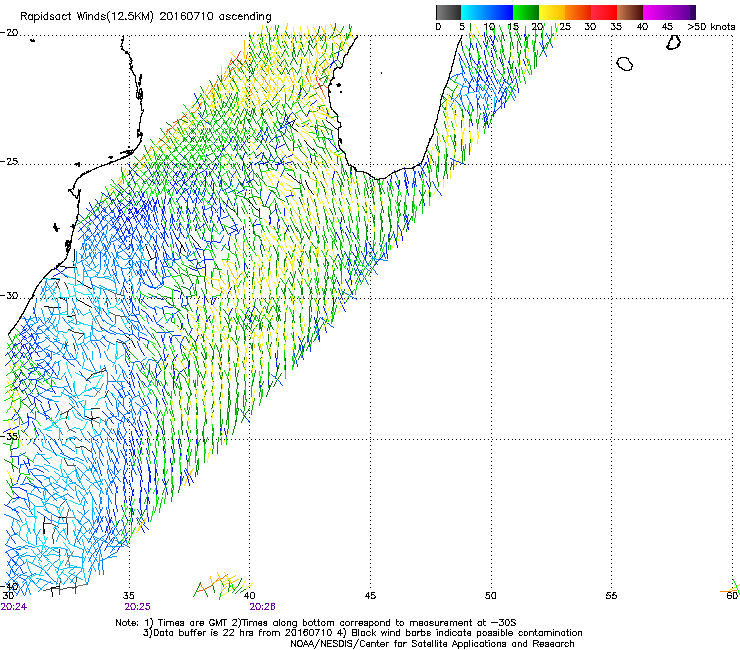Viewport: 740px width, 650px height.
Task: Click the -25 latitude axis label
Action: click(9, 162)
